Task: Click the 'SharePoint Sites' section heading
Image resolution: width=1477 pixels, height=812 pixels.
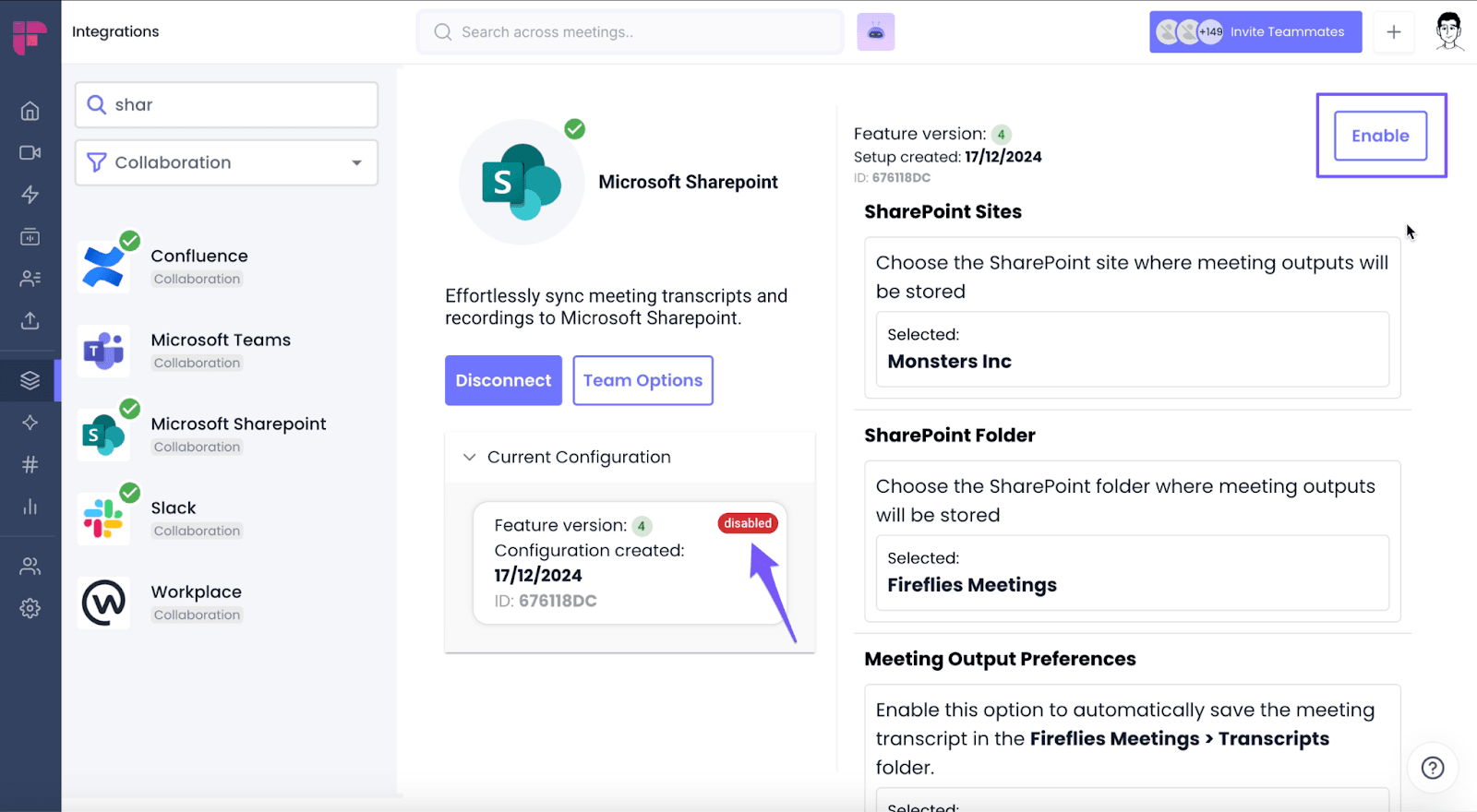Action: 943,211
